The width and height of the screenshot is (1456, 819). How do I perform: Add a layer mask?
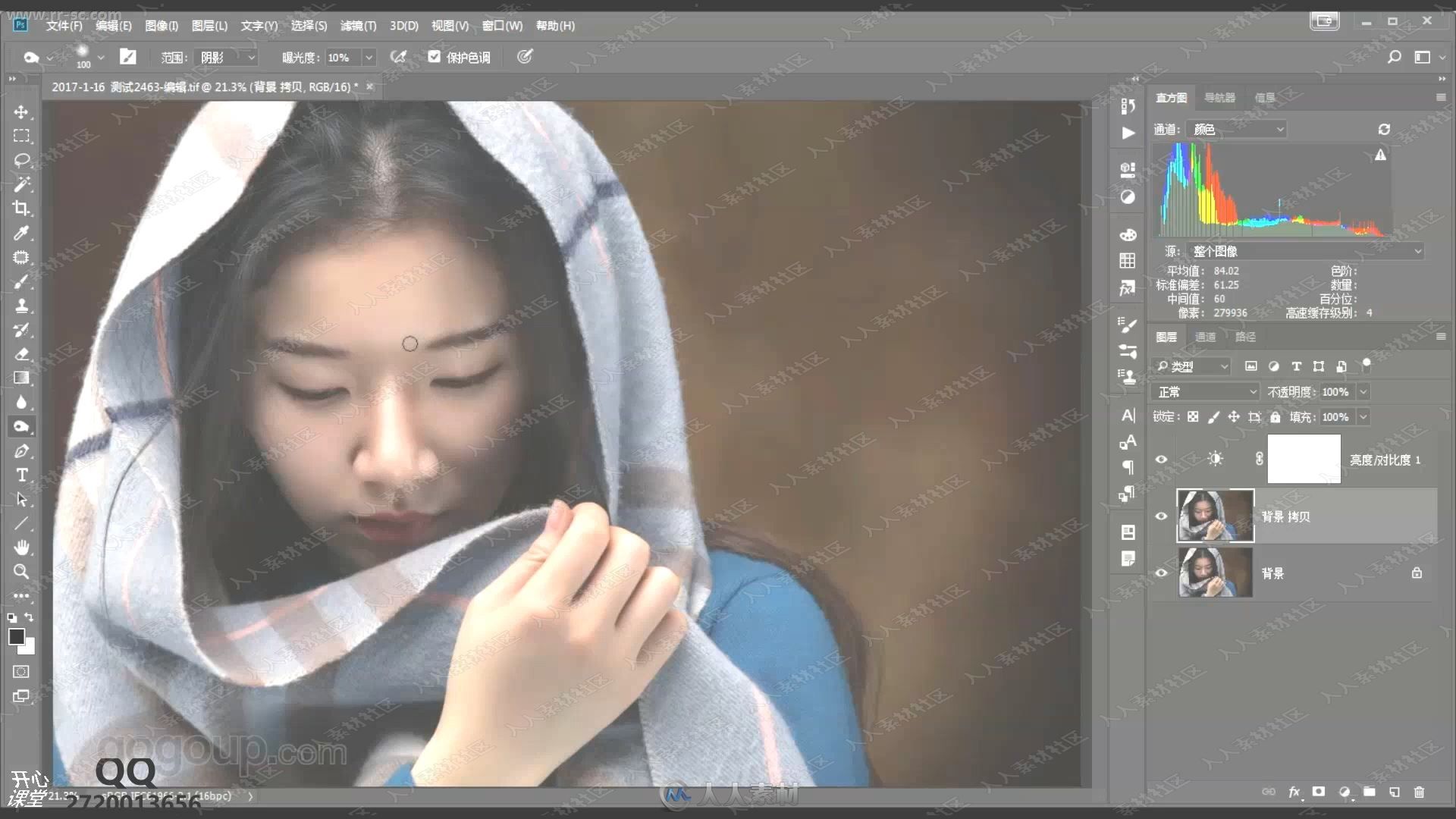click(x=1319, y=792)
